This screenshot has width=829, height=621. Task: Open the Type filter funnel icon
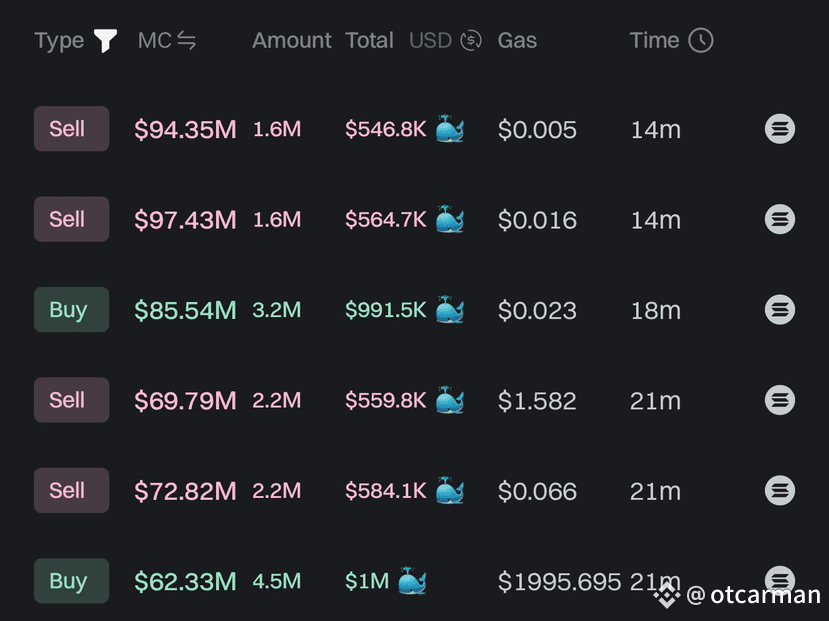(x=105, y=40)
